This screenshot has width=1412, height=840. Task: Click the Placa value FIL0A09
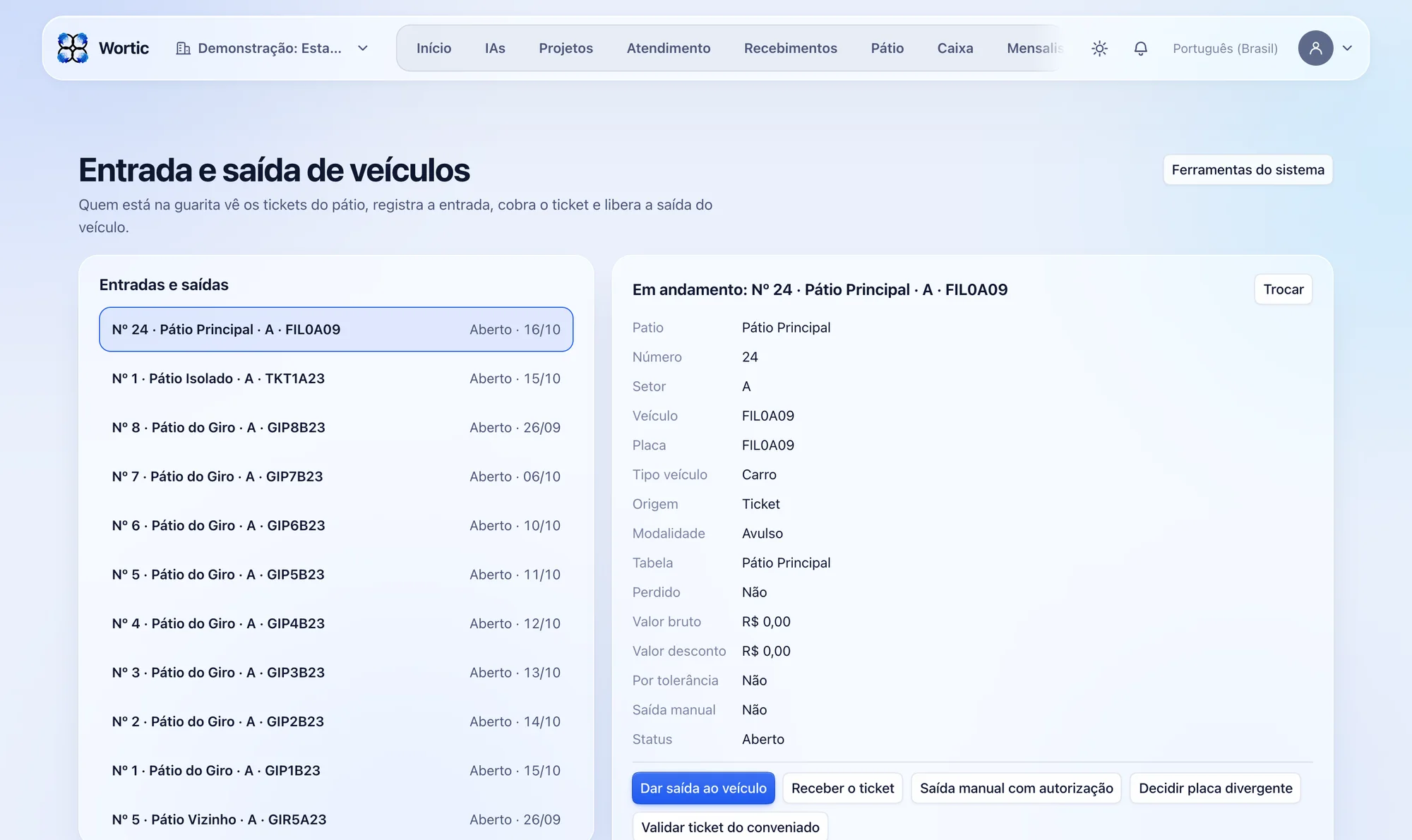click(x=767, y=445)
